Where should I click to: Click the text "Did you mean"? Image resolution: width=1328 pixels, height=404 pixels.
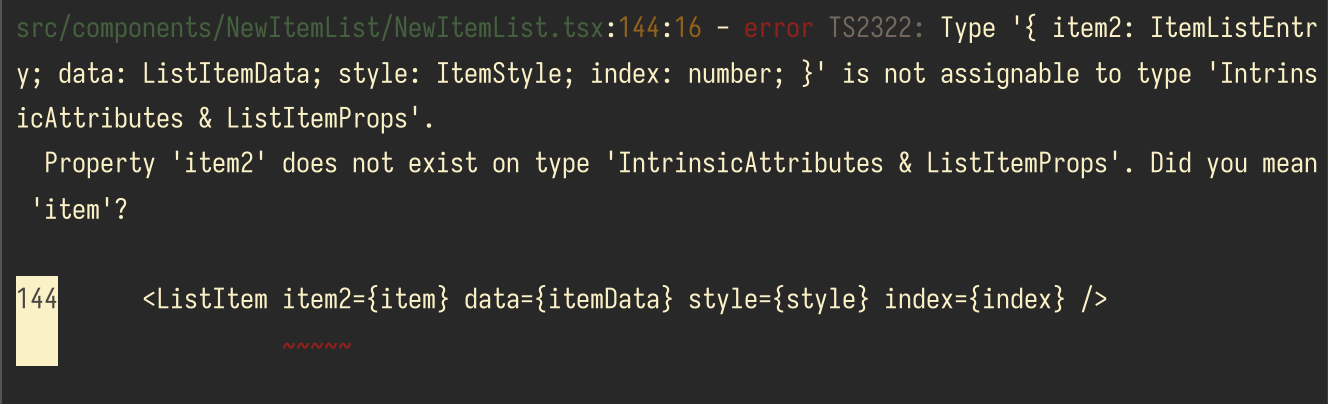point(1234,163)
